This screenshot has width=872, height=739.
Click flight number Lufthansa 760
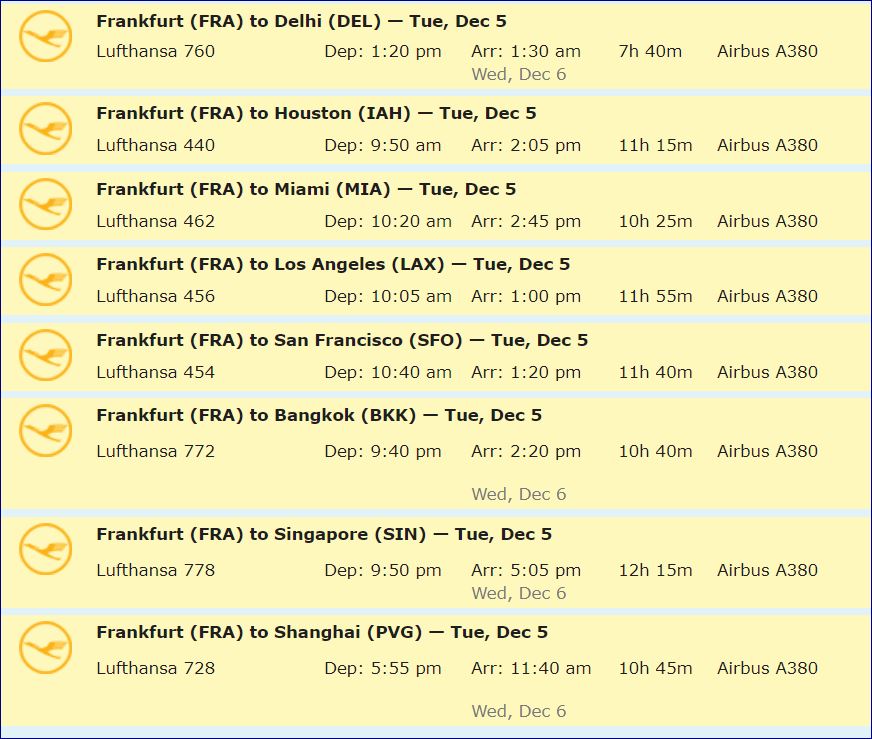(x=155, y=51)
